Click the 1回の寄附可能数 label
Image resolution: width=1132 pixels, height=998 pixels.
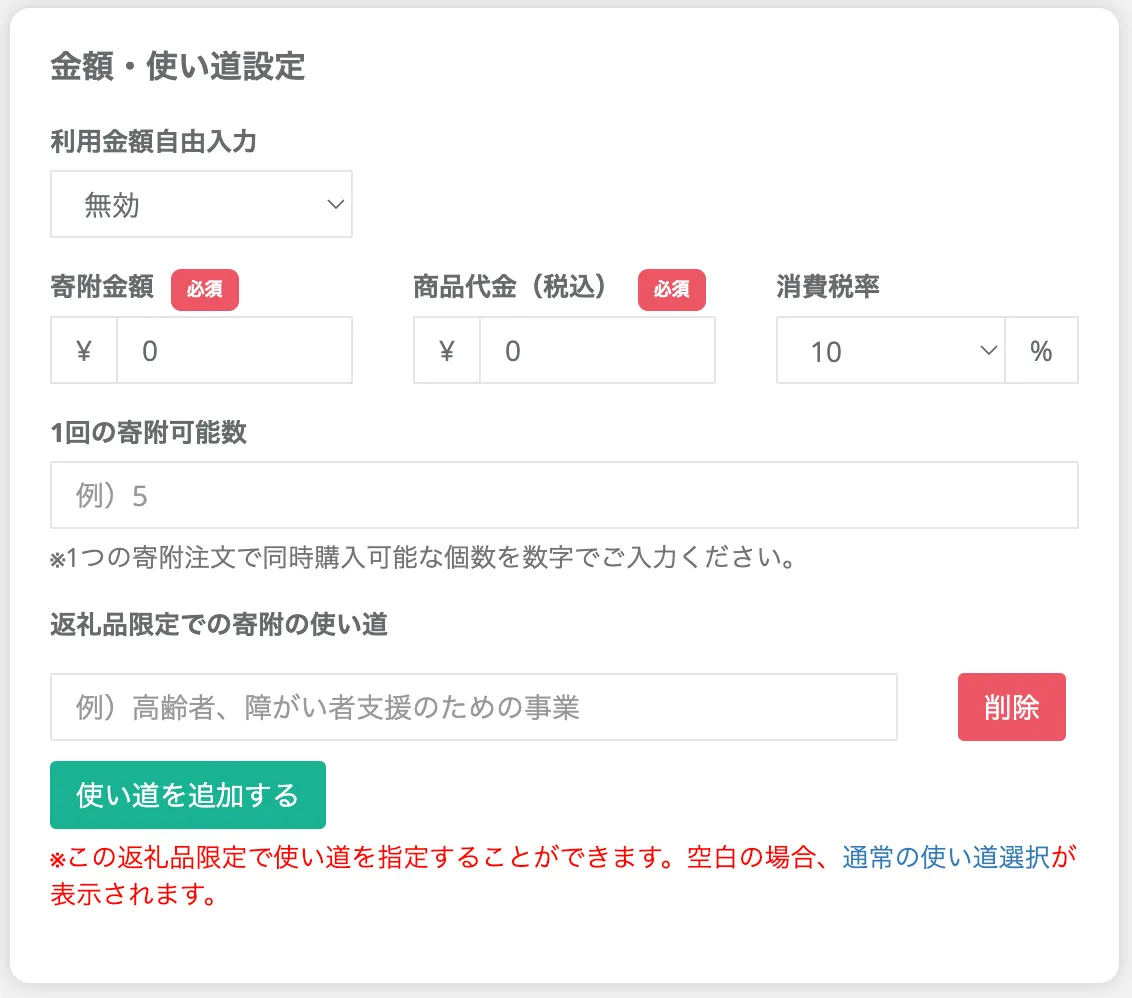(149, 433)
